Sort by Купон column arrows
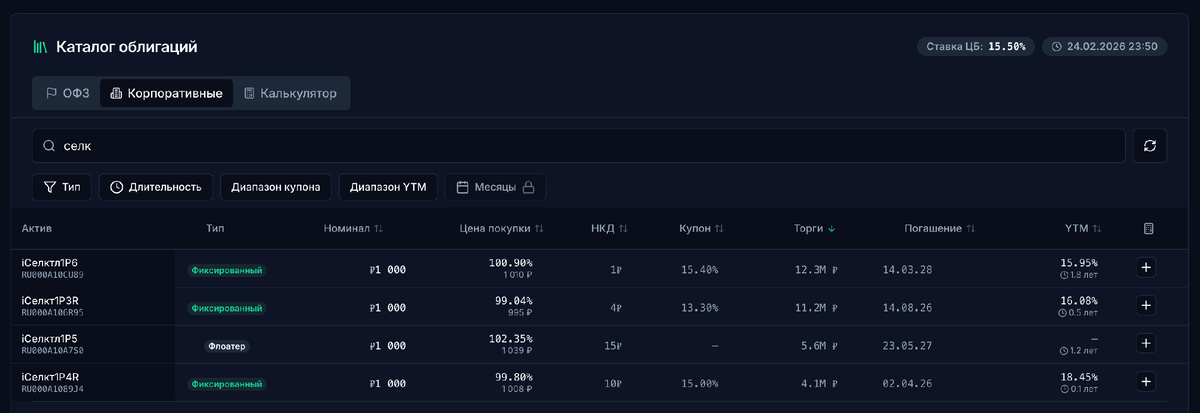 point(720,229)
